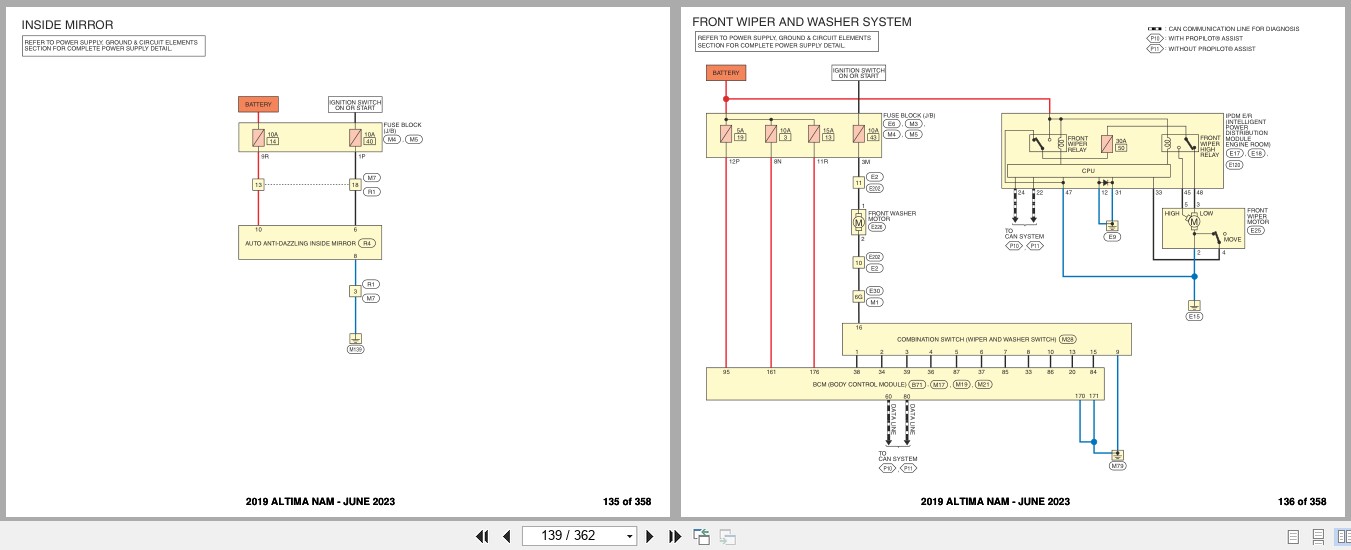
Task: Click the go to next view icon
Action: point(727,536)
